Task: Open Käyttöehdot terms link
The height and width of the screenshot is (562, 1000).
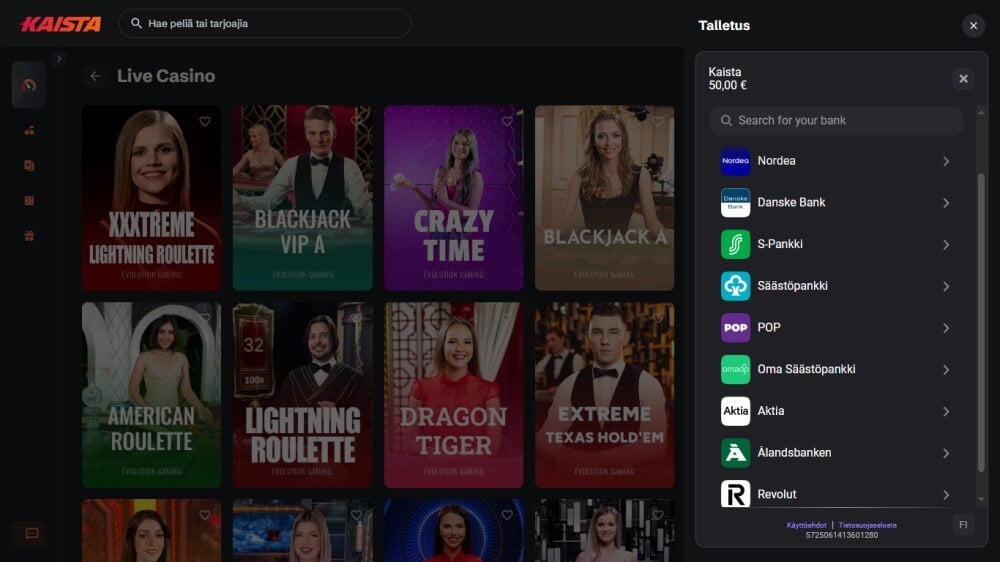Action: point(806,525)
